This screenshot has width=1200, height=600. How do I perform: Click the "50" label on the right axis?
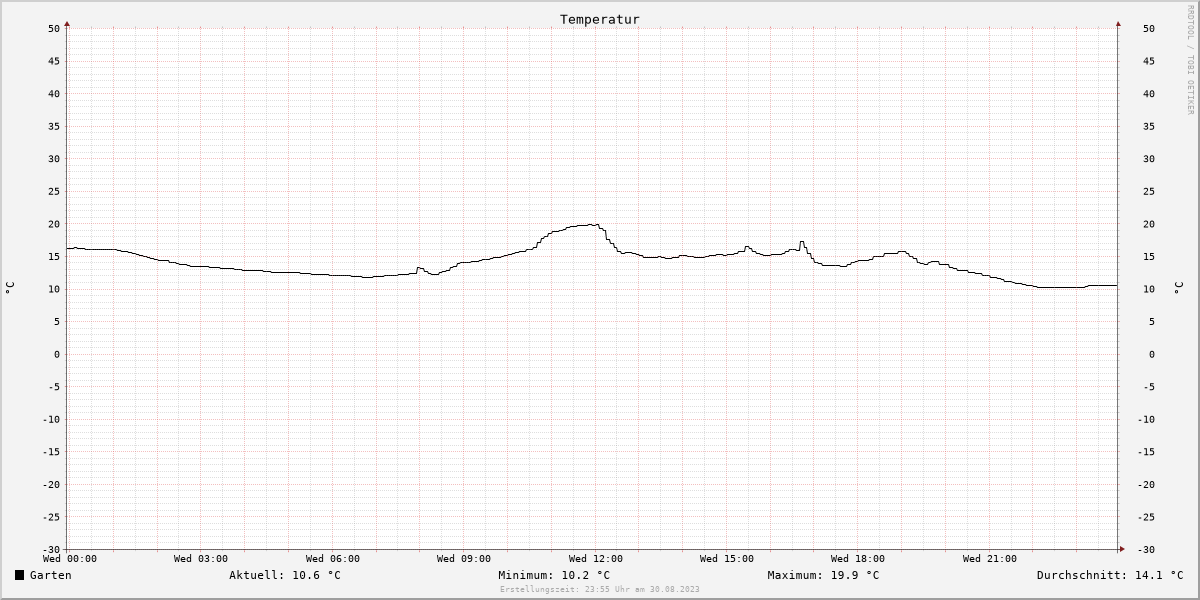coord(1149,28)
